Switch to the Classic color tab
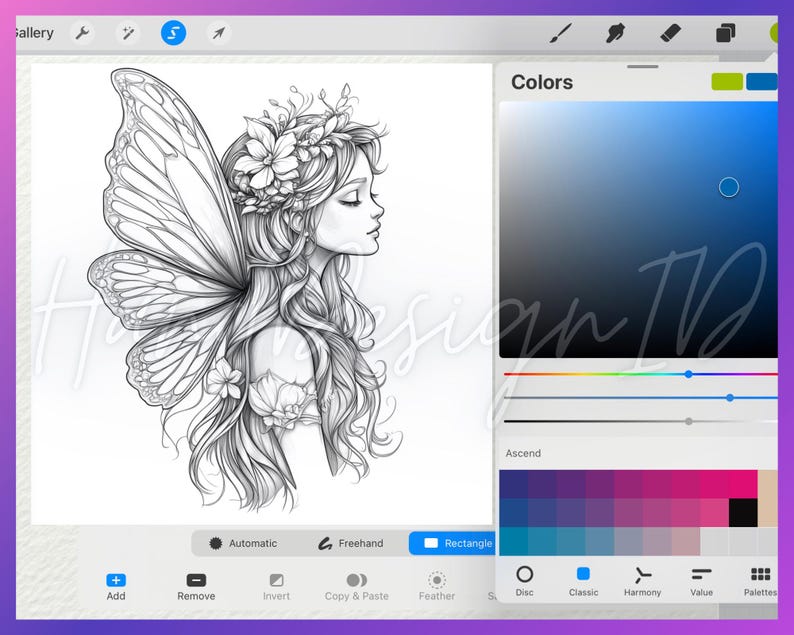 (583, 581)
